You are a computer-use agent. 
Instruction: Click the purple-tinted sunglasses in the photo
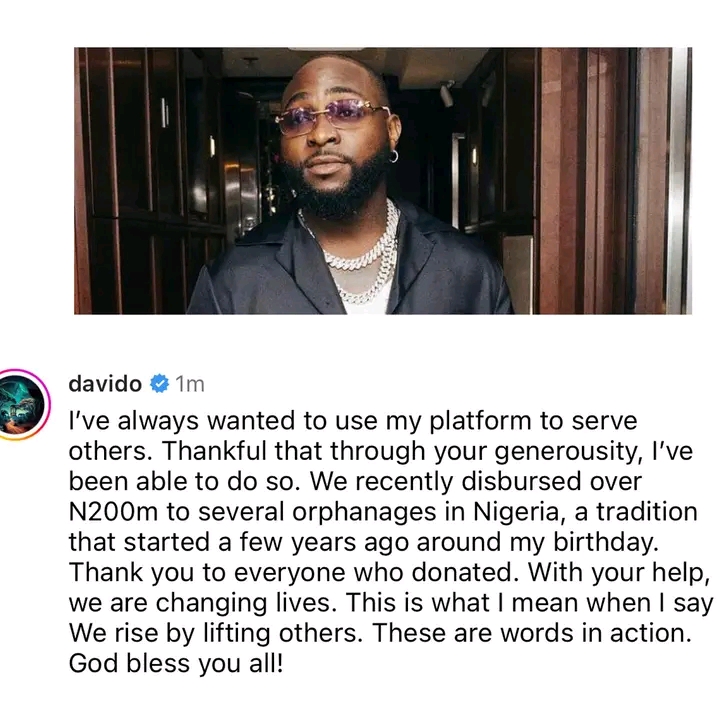coord(332,116)
